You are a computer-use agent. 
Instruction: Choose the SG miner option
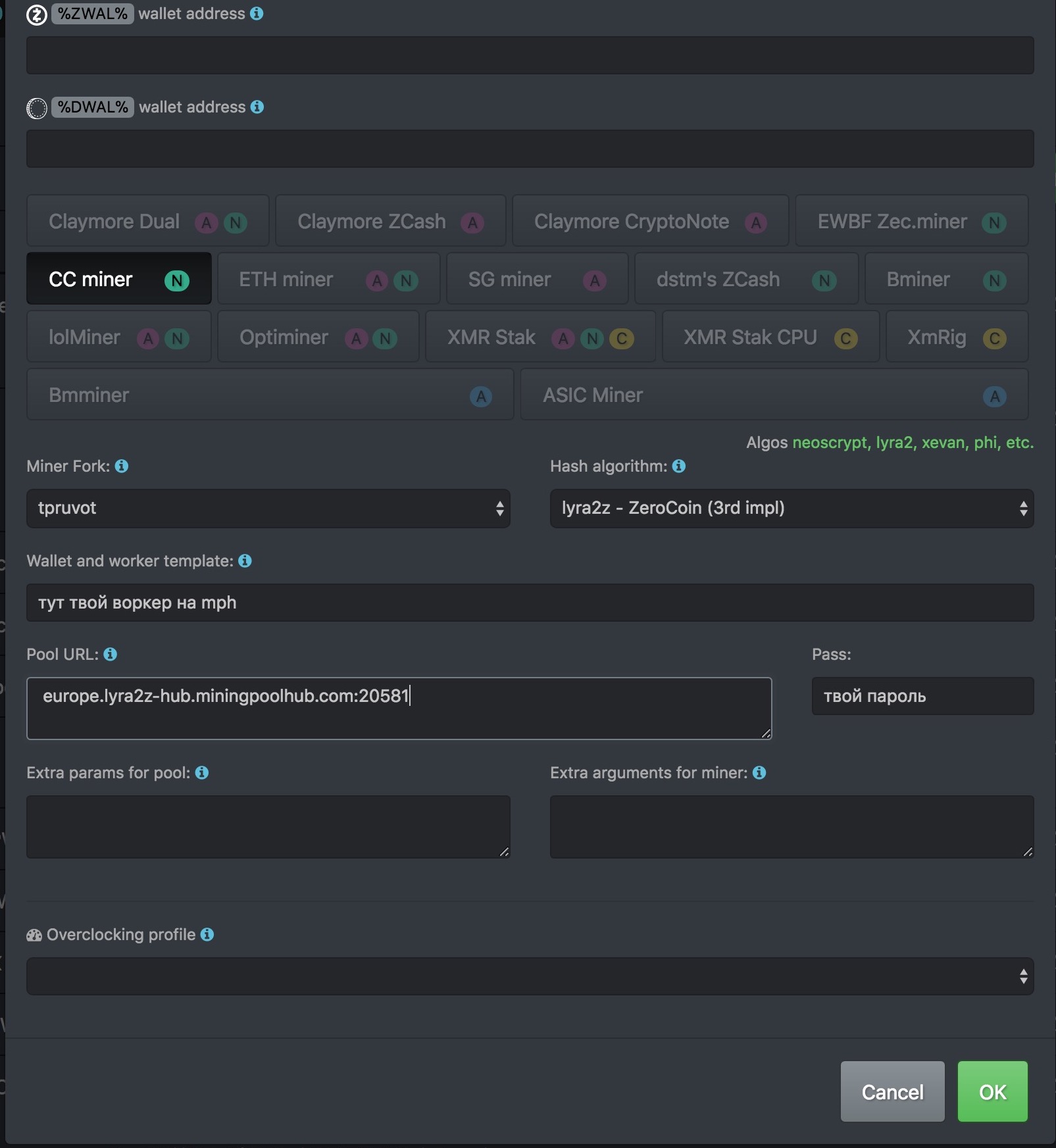point(538,279)
